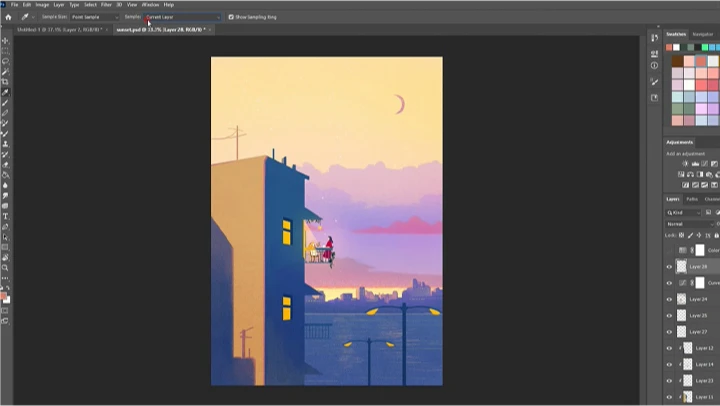Toggle Show Sampling Ring checkbox
720x406 pixels.
click(x=231, y=17)
